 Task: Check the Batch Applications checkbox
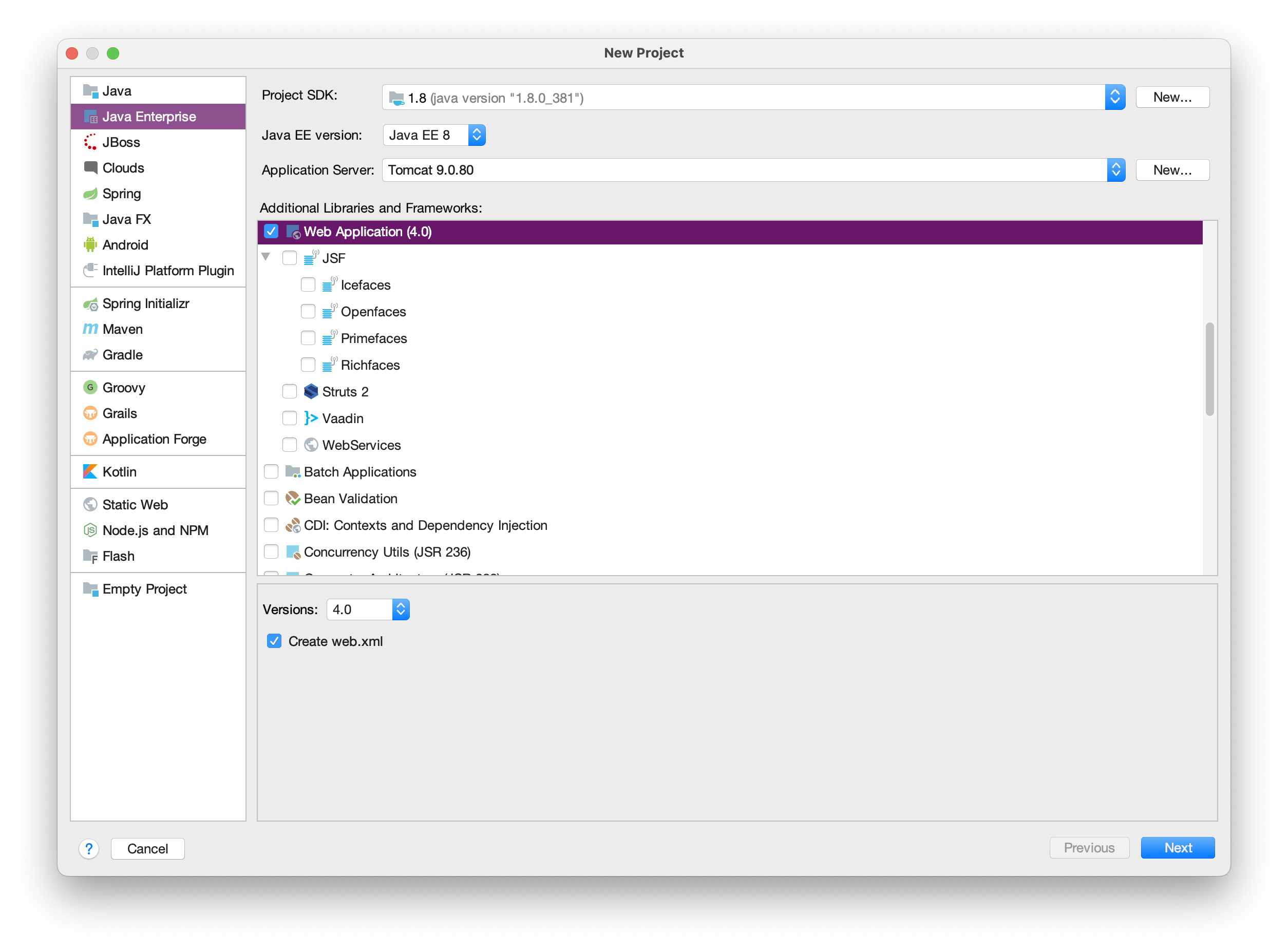pyautogui.click(x=271, y=472)
